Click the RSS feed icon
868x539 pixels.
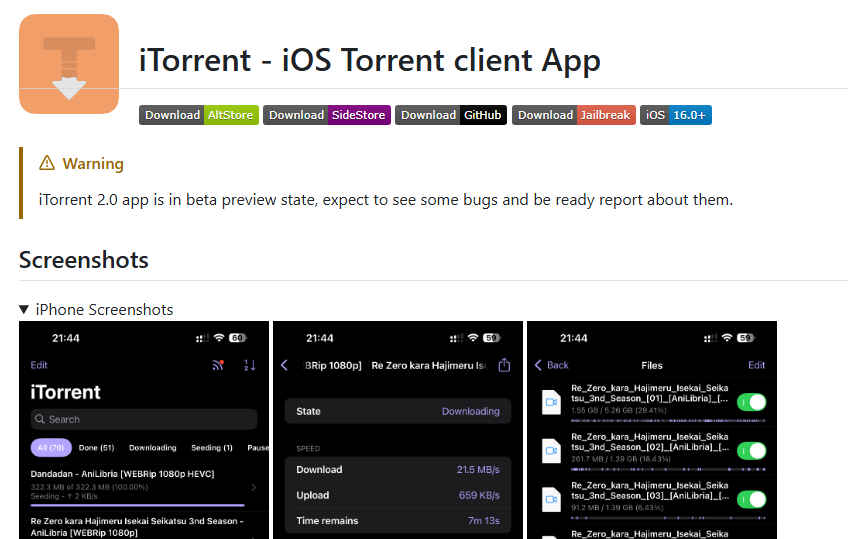pos(218,365)
